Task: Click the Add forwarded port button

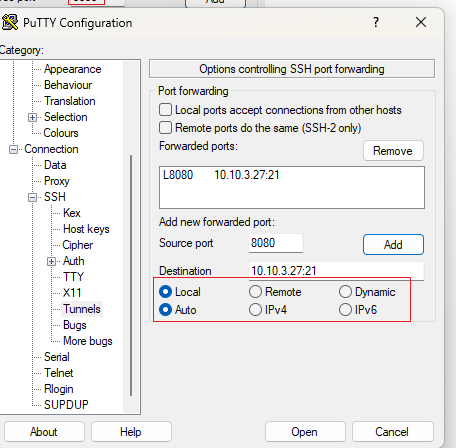Action: [x=393, y=245]
